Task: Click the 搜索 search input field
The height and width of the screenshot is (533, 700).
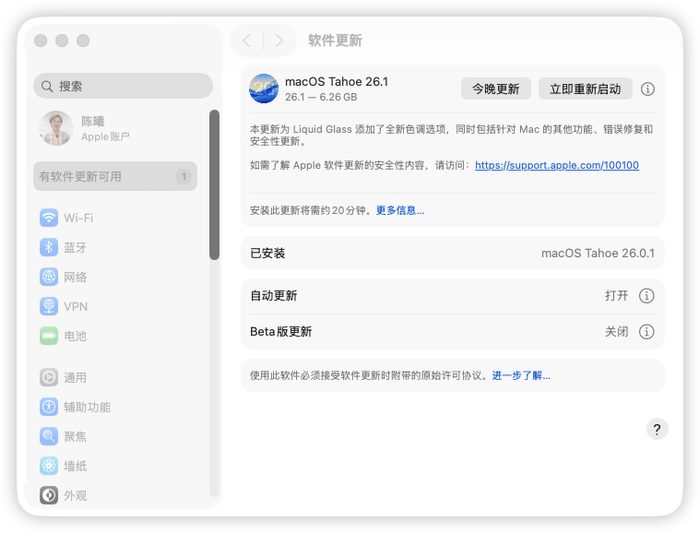Action: (123, 86)
